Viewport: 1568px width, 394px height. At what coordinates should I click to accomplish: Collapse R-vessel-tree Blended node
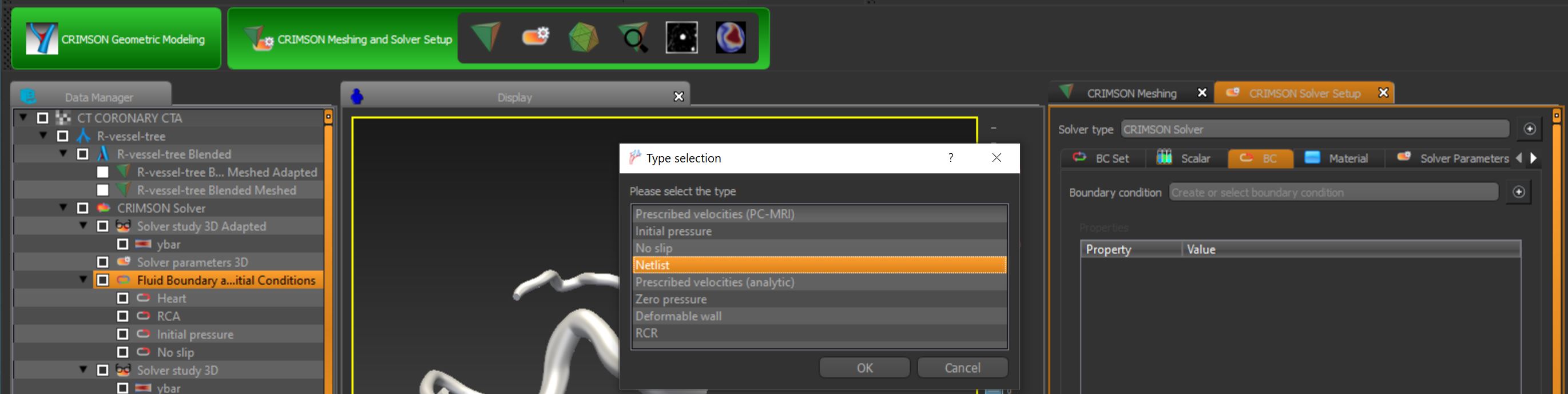63,154
